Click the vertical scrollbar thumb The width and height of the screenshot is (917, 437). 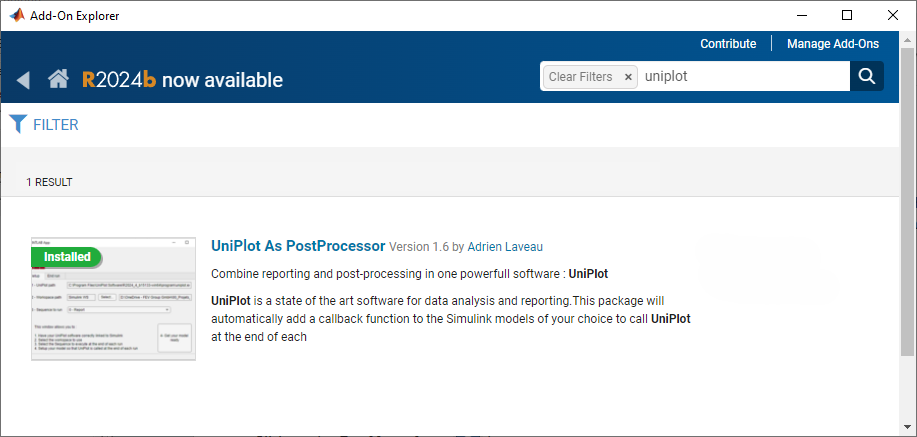point(908,200)
